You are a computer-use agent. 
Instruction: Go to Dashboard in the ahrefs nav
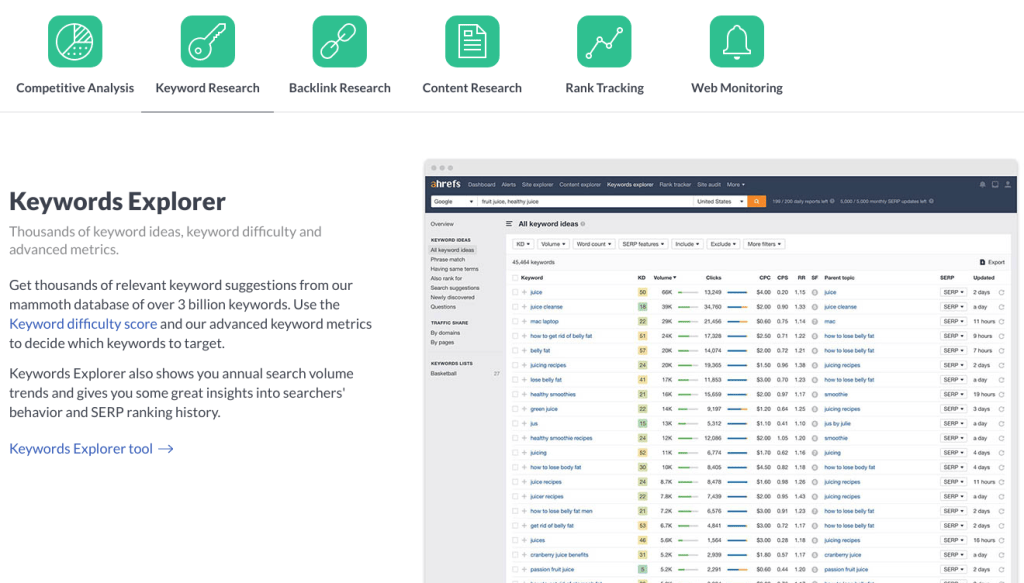[x=482, y=185]
